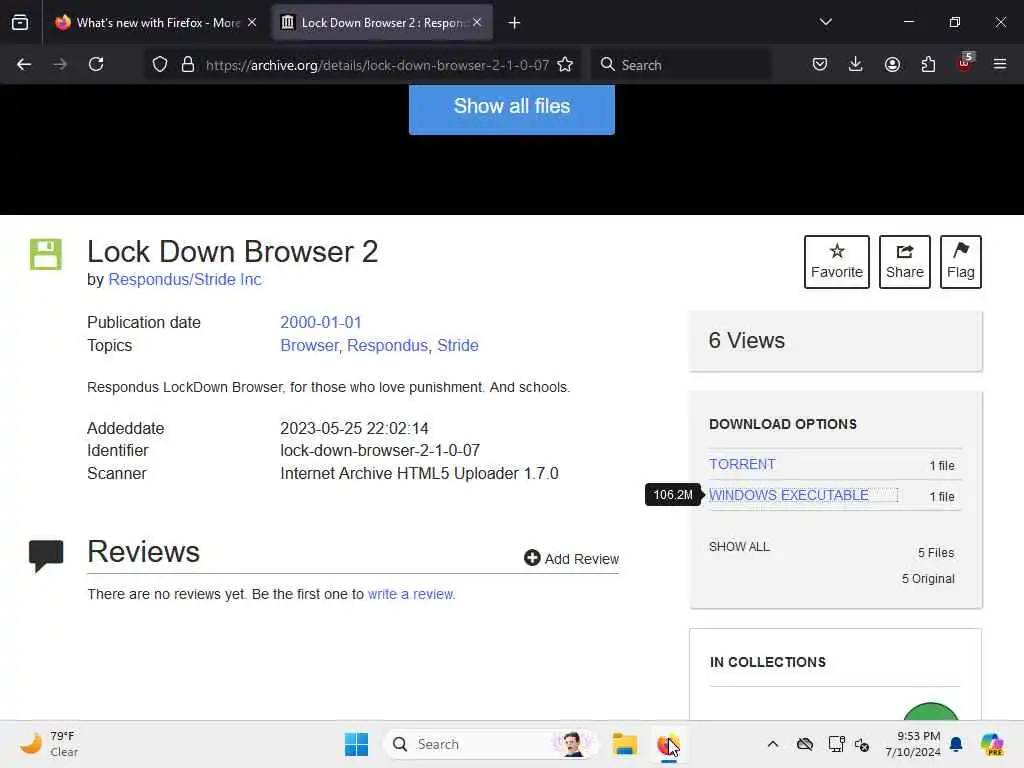Close the What's new with Firefox tab
The image size is (1024, 768).
pos(252,22)
